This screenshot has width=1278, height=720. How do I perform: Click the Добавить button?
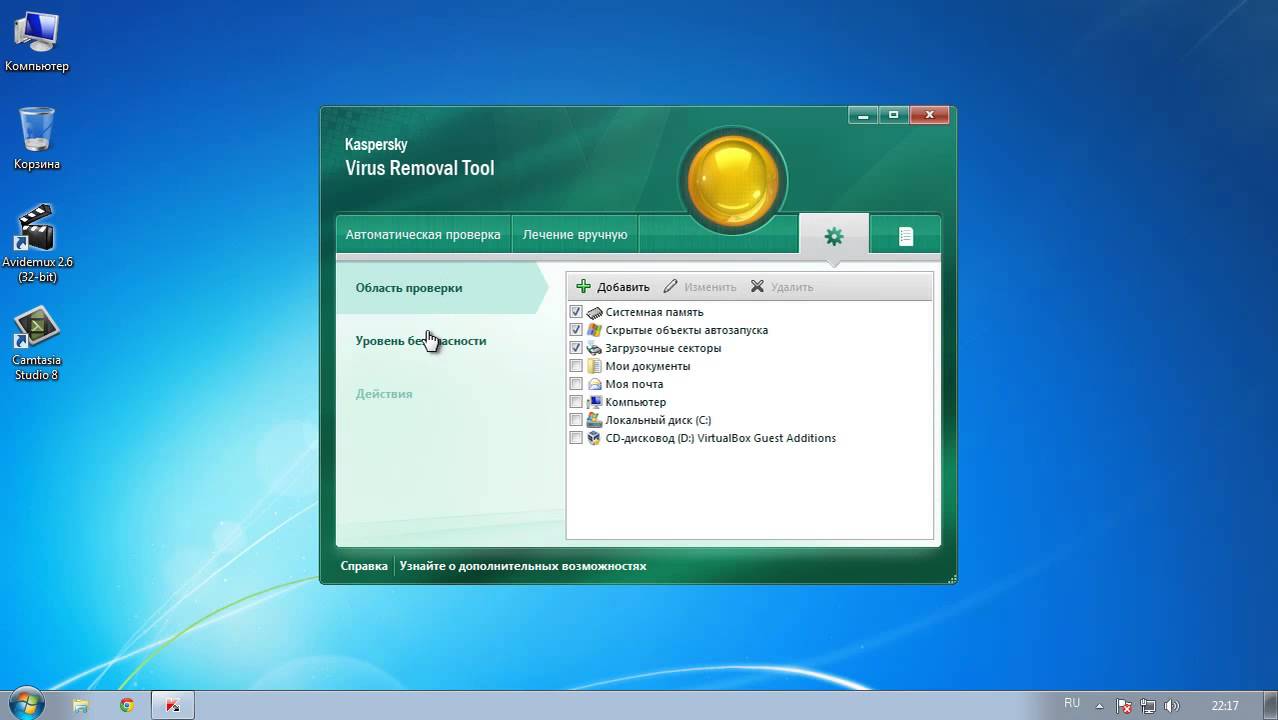tap(613, 287)
